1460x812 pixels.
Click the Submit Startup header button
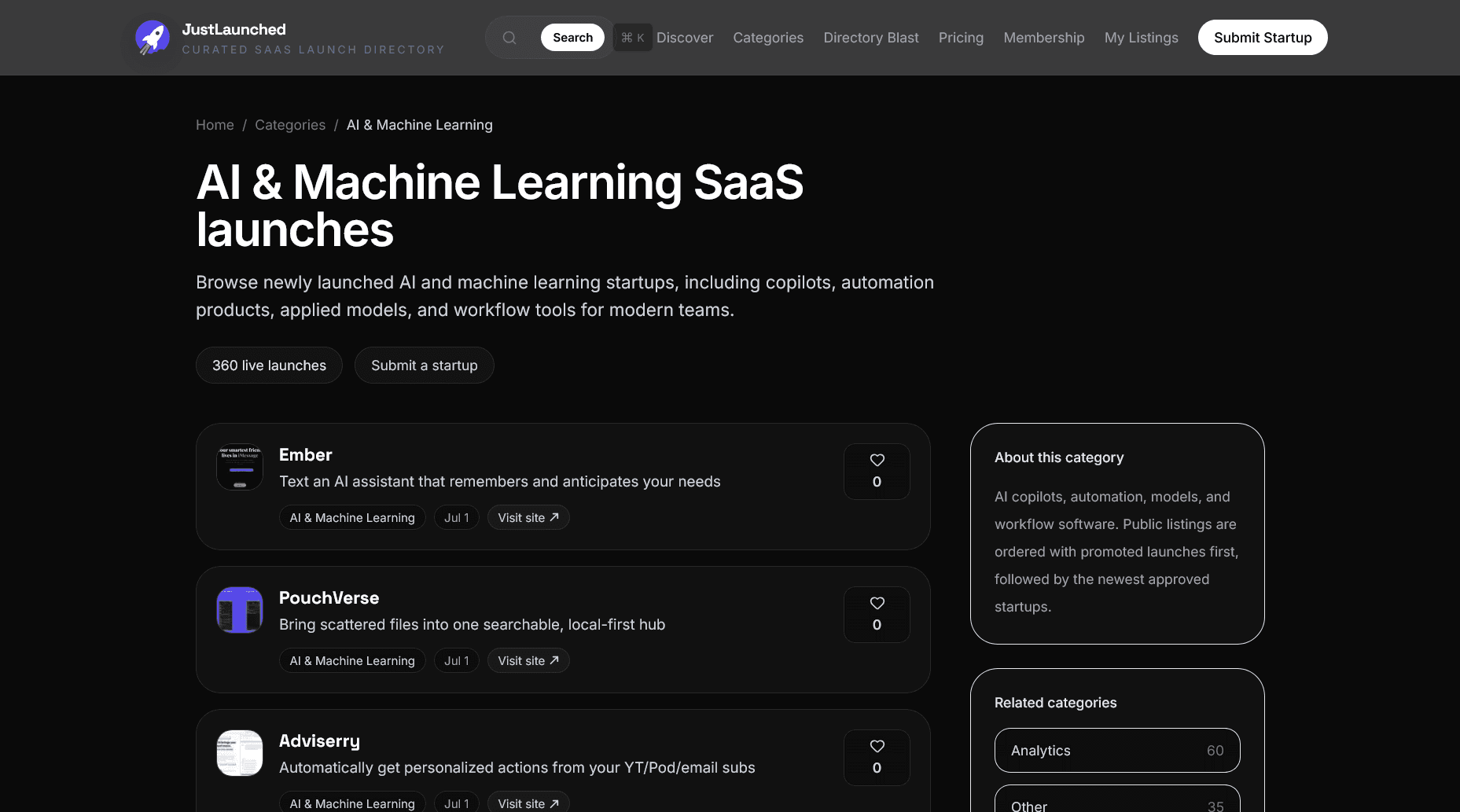[1263, 38]
